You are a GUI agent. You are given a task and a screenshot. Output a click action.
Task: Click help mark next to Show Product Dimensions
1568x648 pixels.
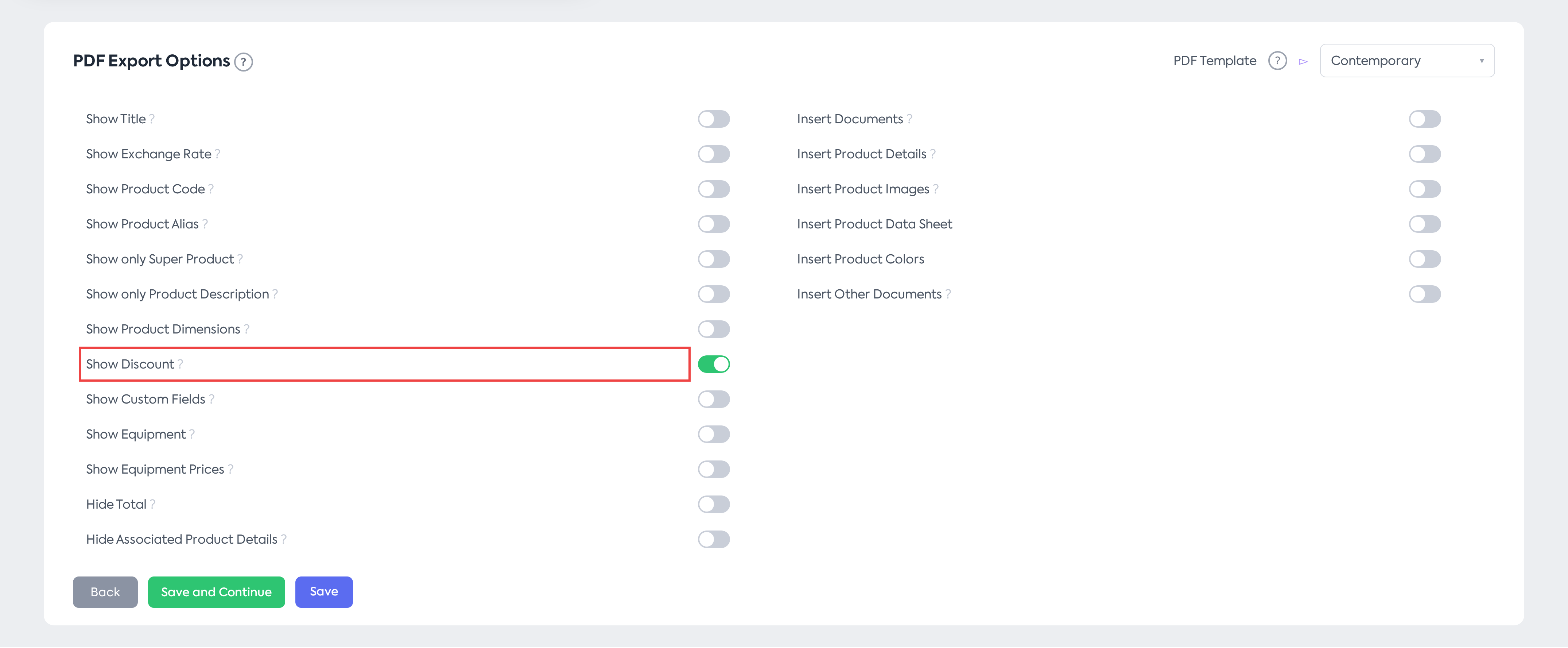(247, 329)
